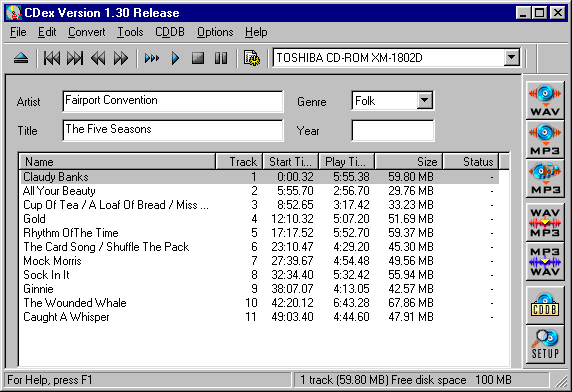Click play time 5:52.70
The height and width of the screenshot is (392, 572).
coord(351,233)
